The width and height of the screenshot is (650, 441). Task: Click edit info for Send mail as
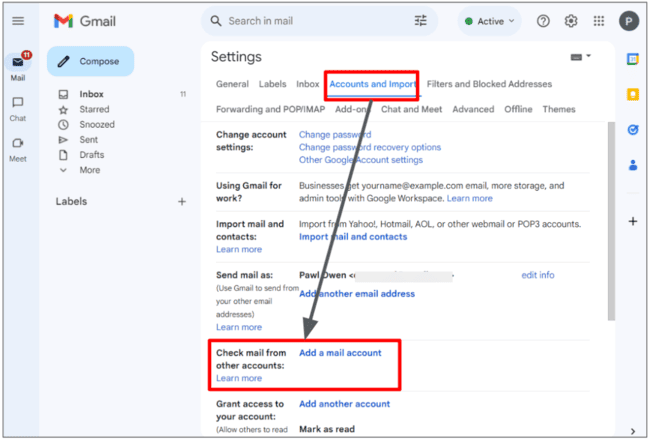(x=538, y=275)
